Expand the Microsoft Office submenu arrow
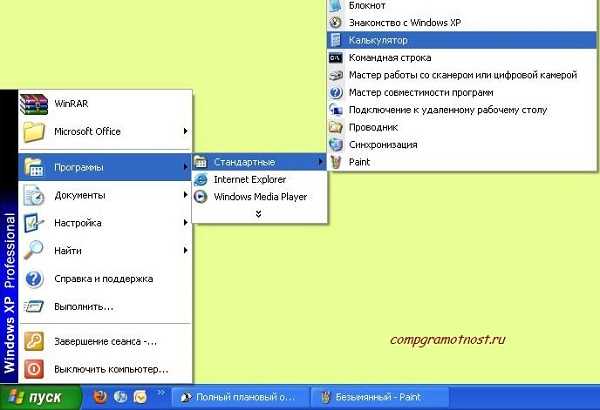This screenshot has height=410, width=600. [186, 131]
